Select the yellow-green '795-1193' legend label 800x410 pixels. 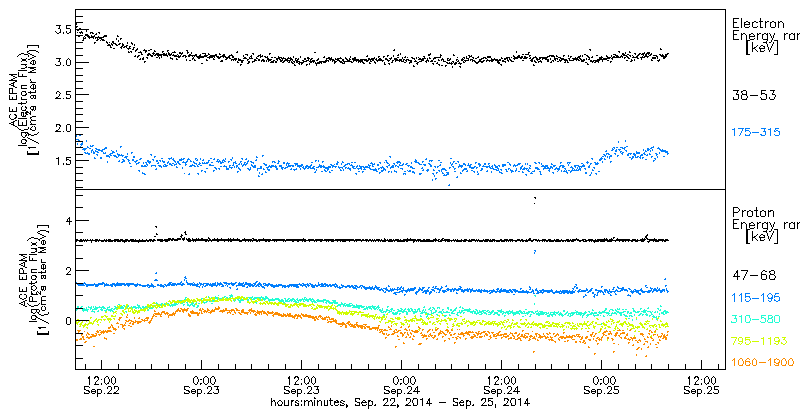point(760,341)
